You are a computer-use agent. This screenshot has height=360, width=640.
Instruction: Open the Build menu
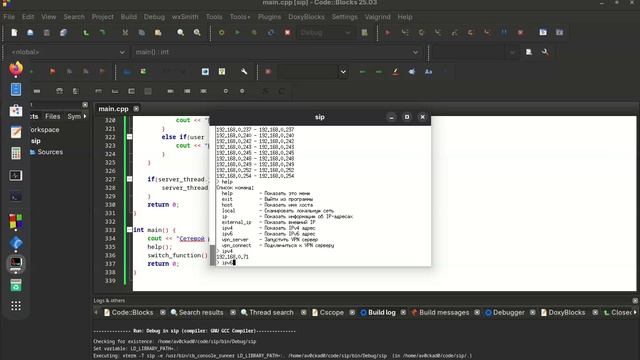[129, 17]
